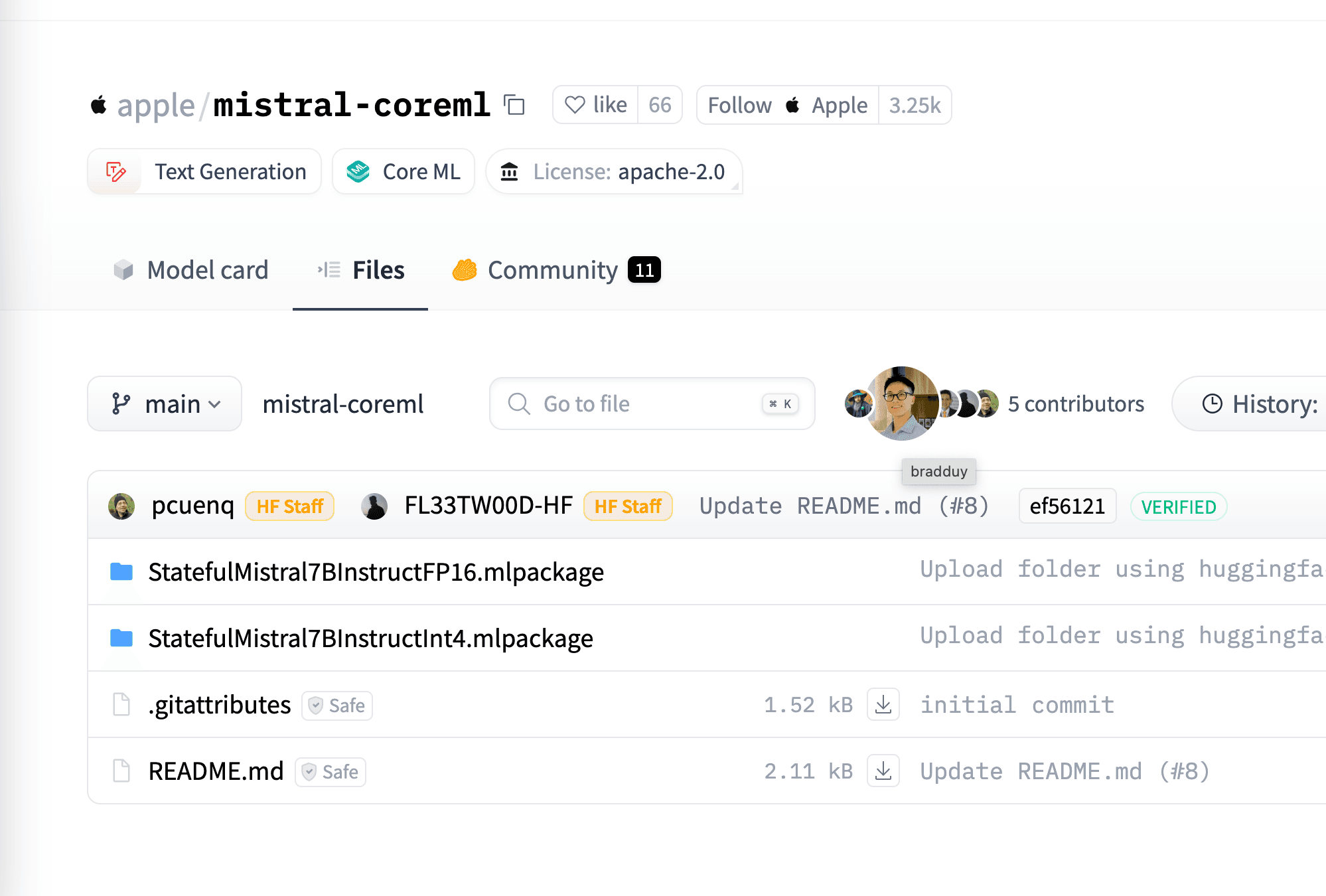Click the FP16 mlpackage folder icon
This screenshot has height=896, width=1326.
pos(121,571)
